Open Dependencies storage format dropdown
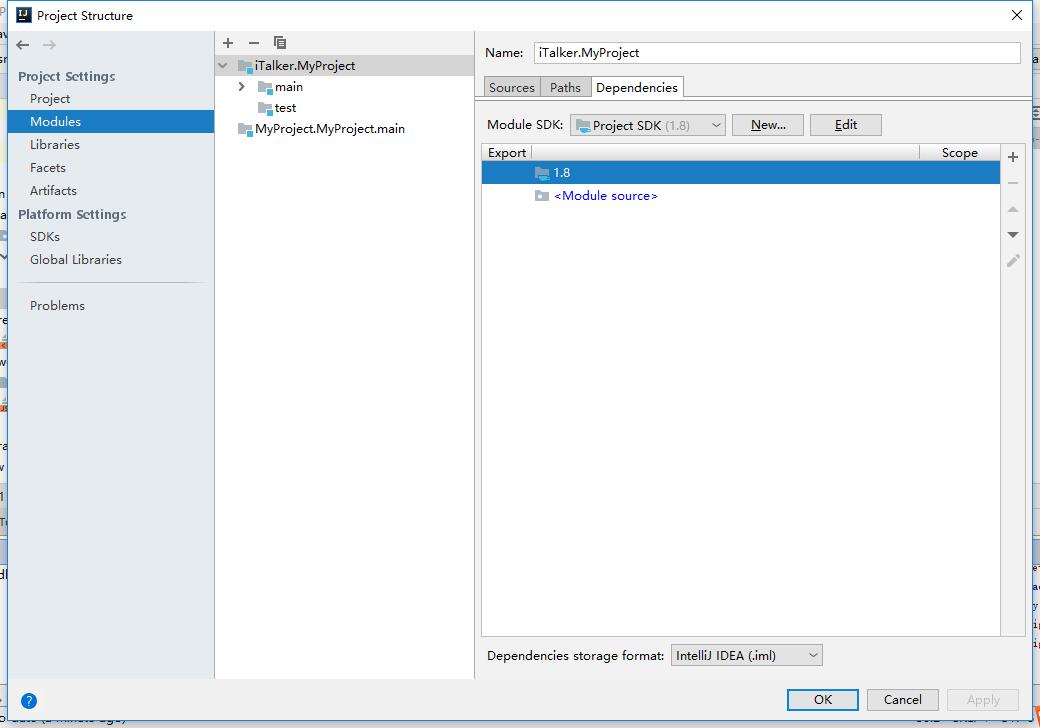The height and width of the screenshot is (728, 1040). coord(746,656)
